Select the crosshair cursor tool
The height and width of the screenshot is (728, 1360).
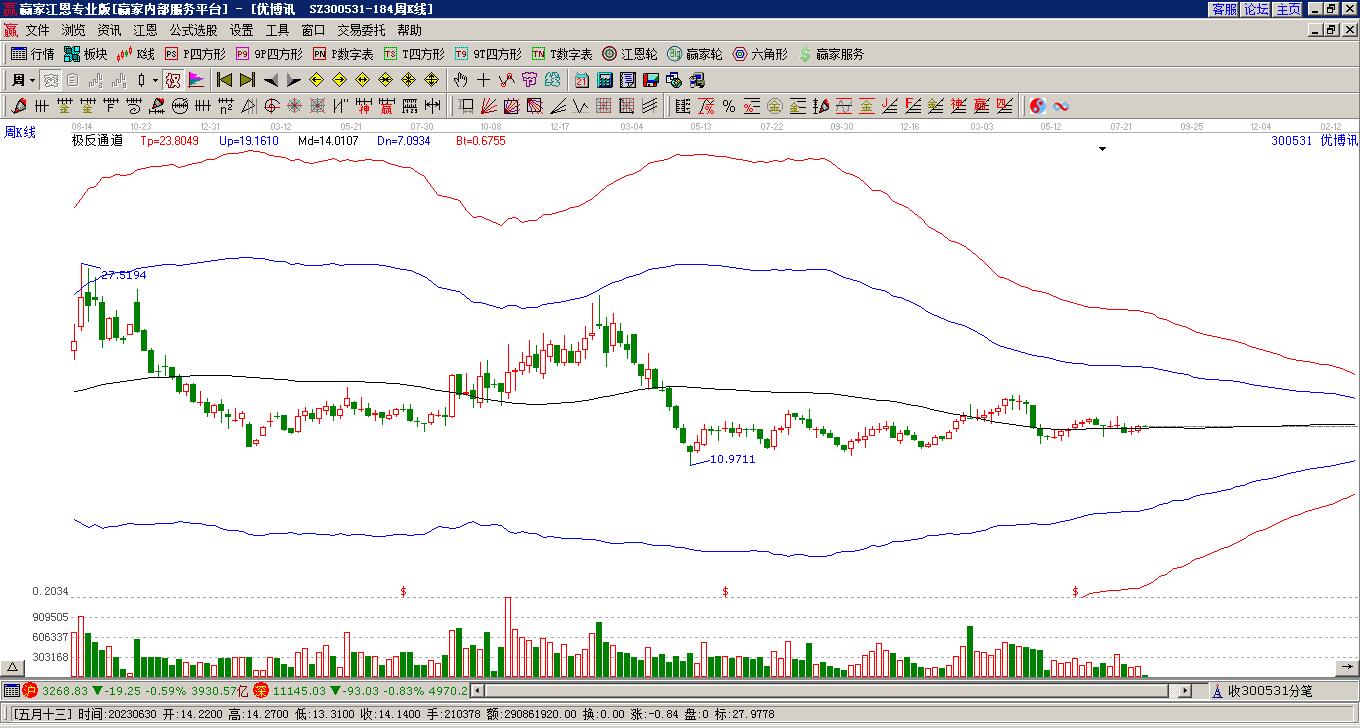pyautogui.click(x=483, y=80)
